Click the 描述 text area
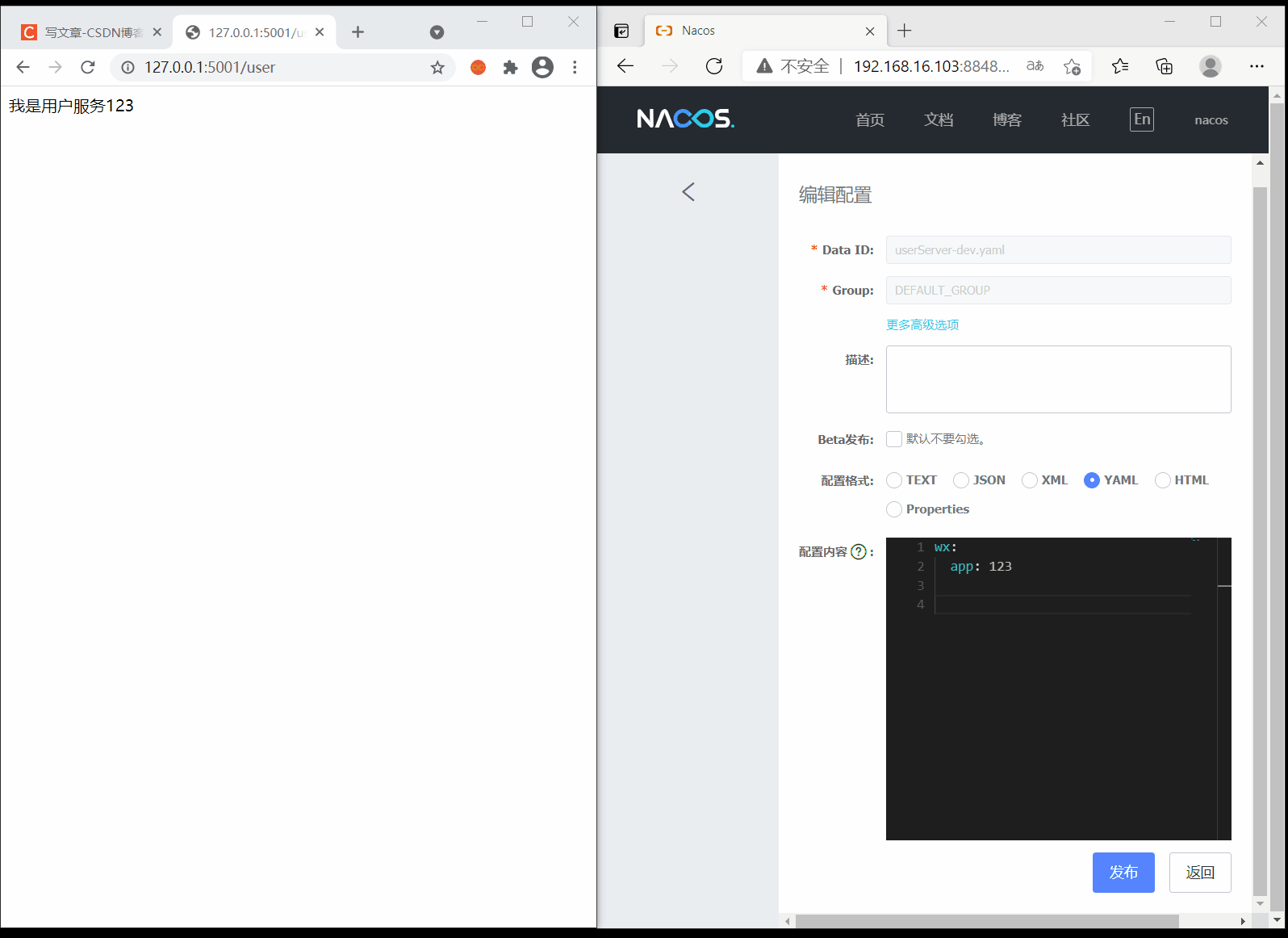Screen dimensions: 1288x938 tap(1058, 379)
